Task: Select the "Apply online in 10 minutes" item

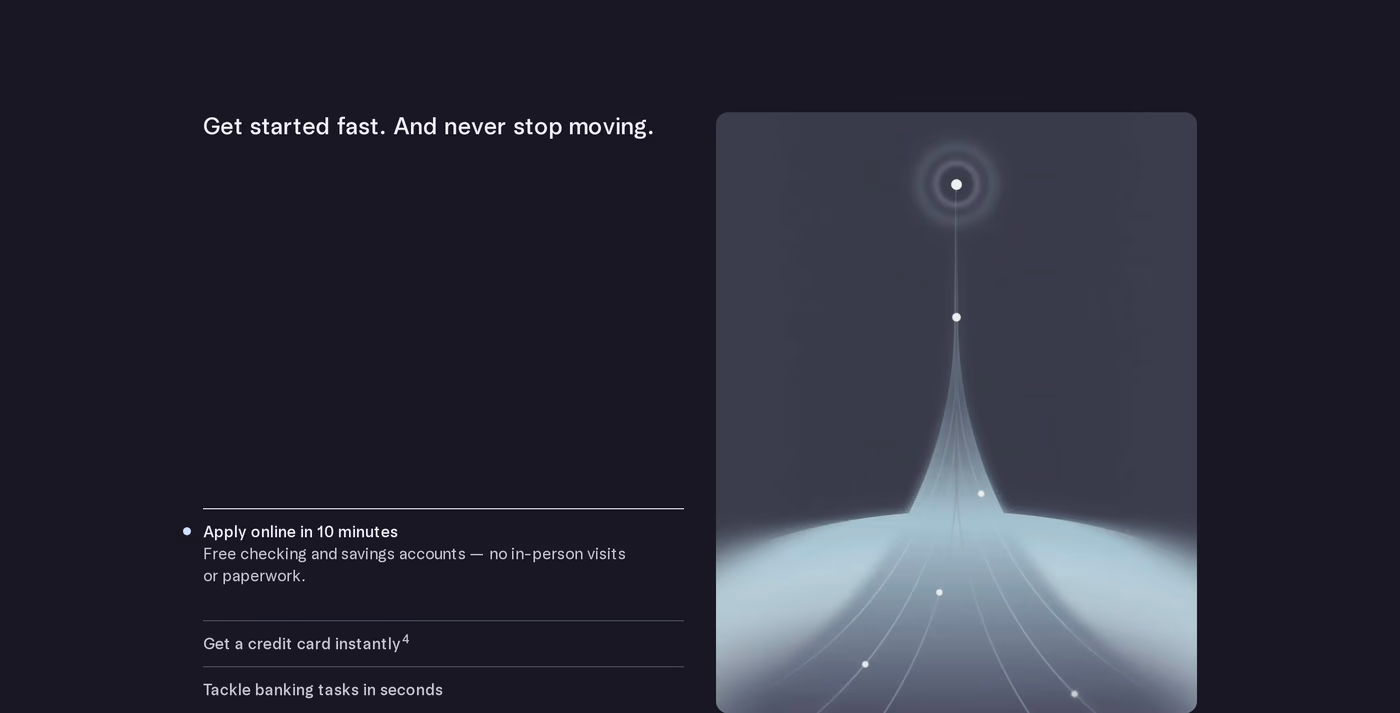Action: (x=300, y=532)
